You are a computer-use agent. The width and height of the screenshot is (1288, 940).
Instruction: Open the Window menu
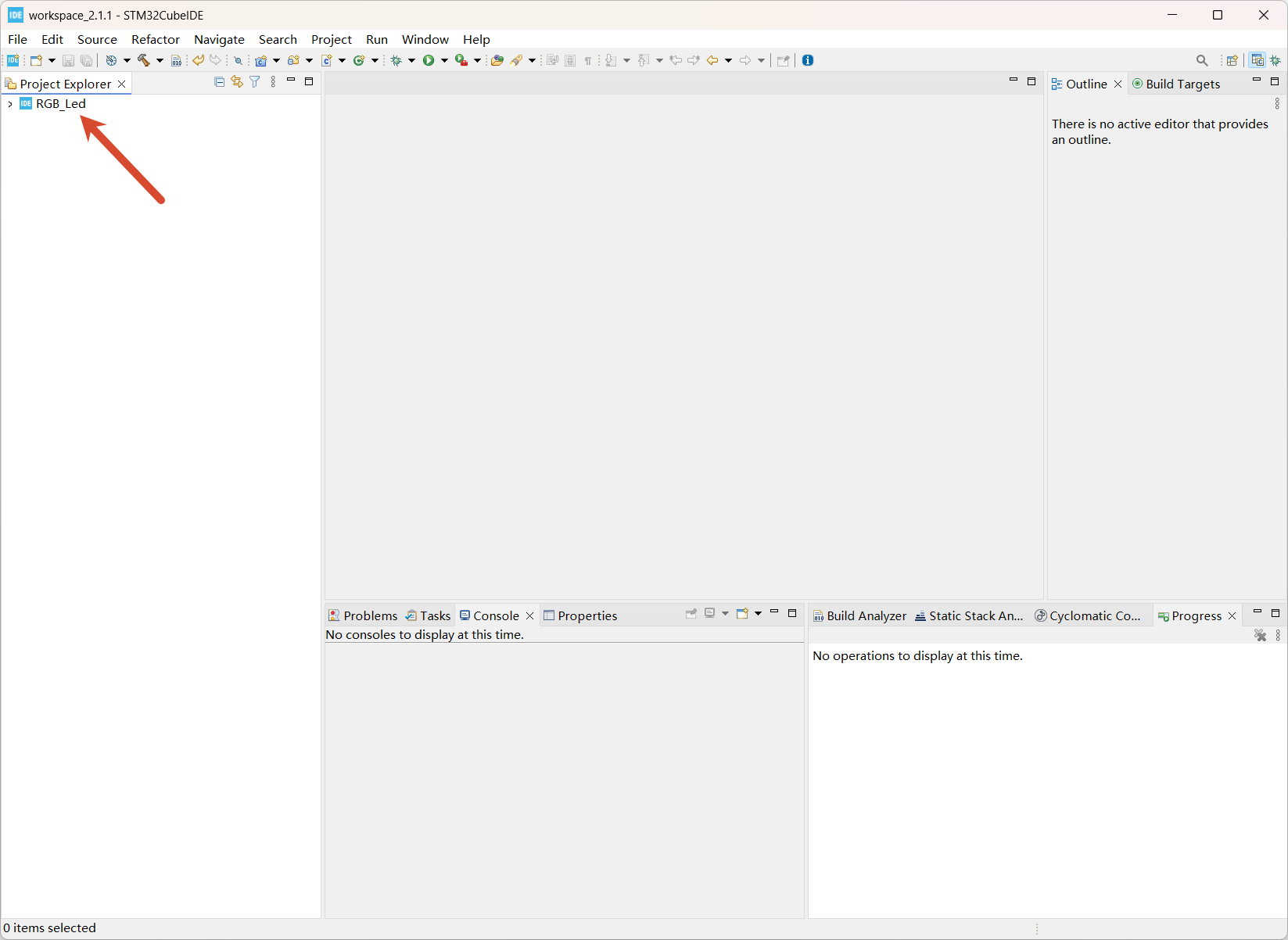425,39
